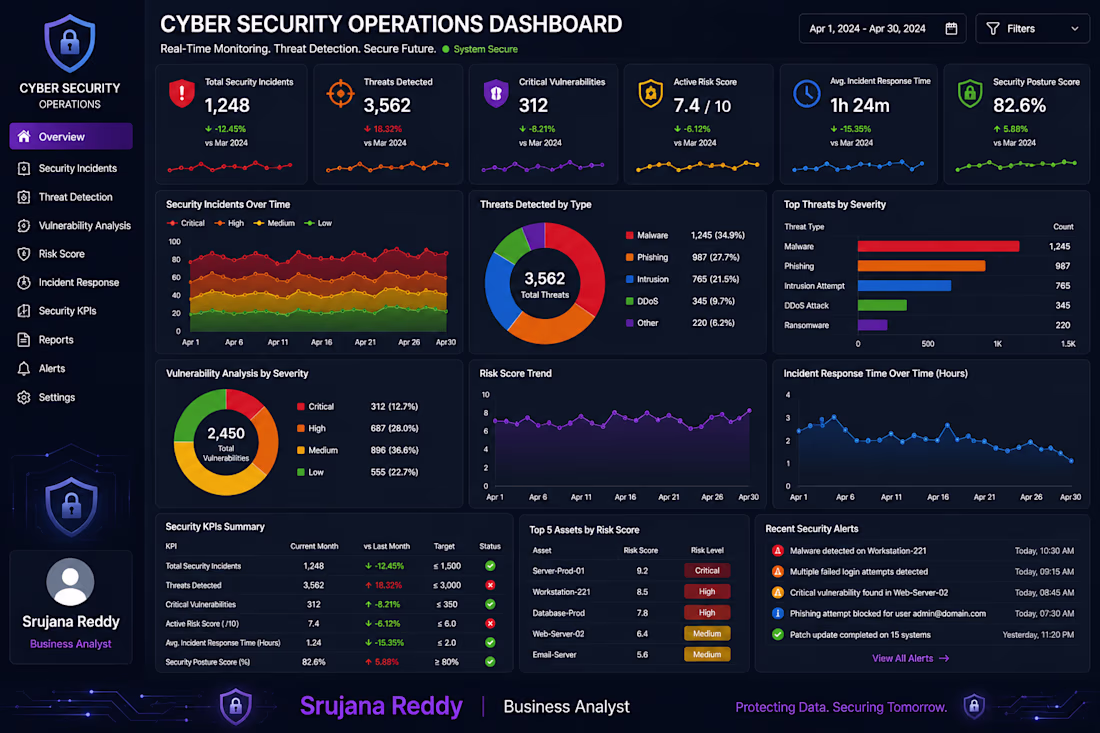This screenshot has height=733, width=1100.
Task: Toggle the Low series in incidents legend
Action: [x=318, y=223]
